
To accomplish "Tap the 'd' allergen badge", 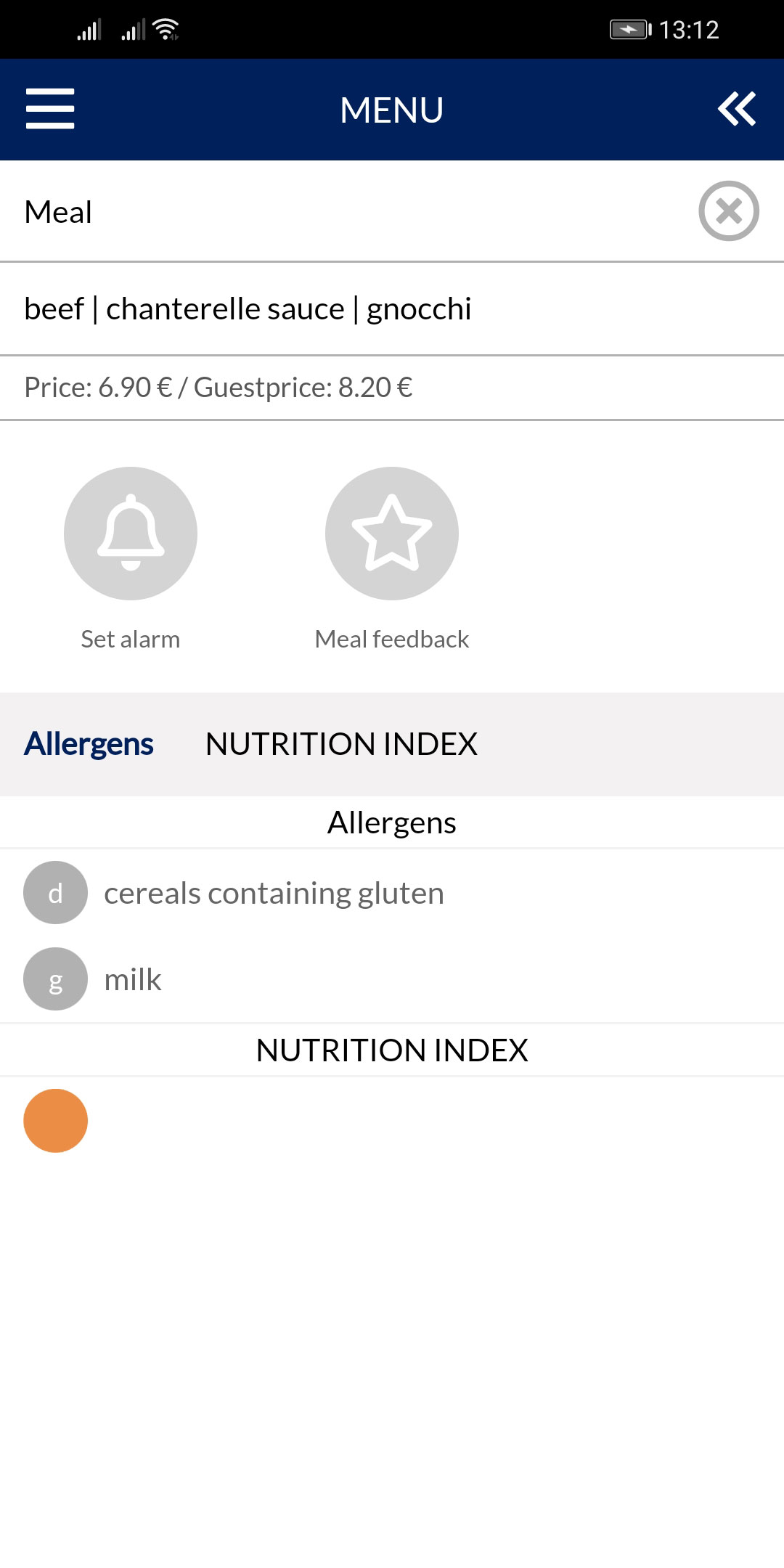I will [55, 893].
